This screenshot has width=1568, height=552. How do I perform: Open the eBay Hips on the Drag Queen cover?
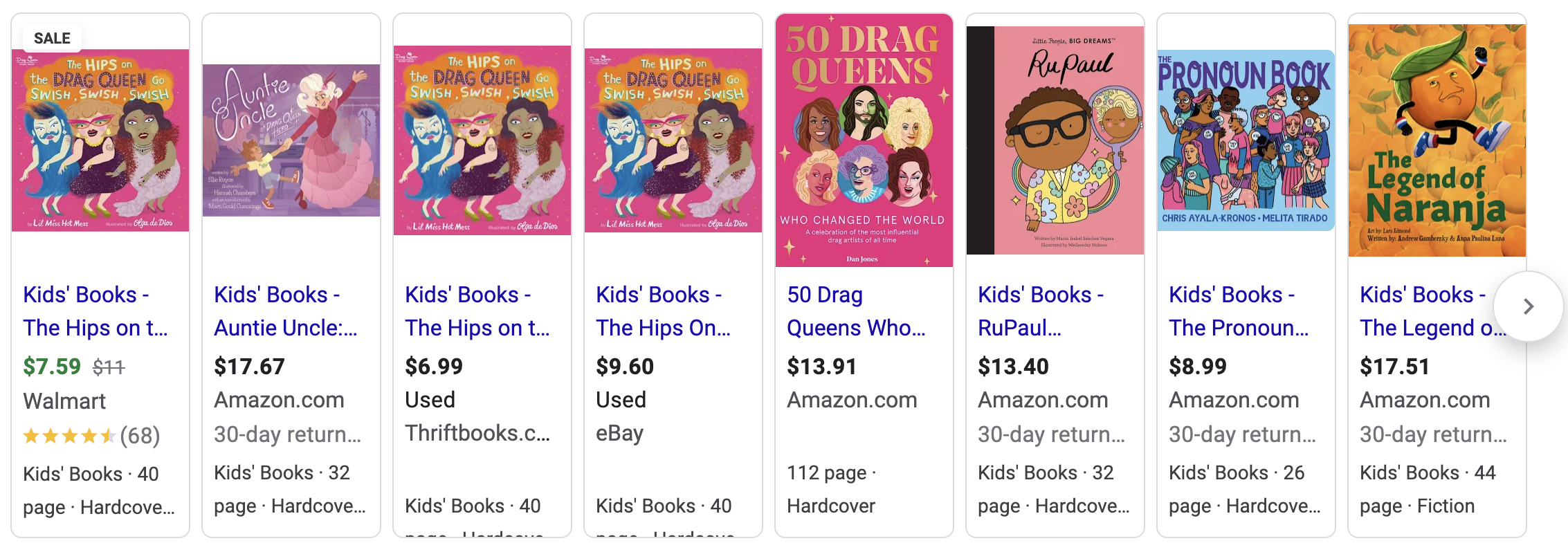pos(673,140)
